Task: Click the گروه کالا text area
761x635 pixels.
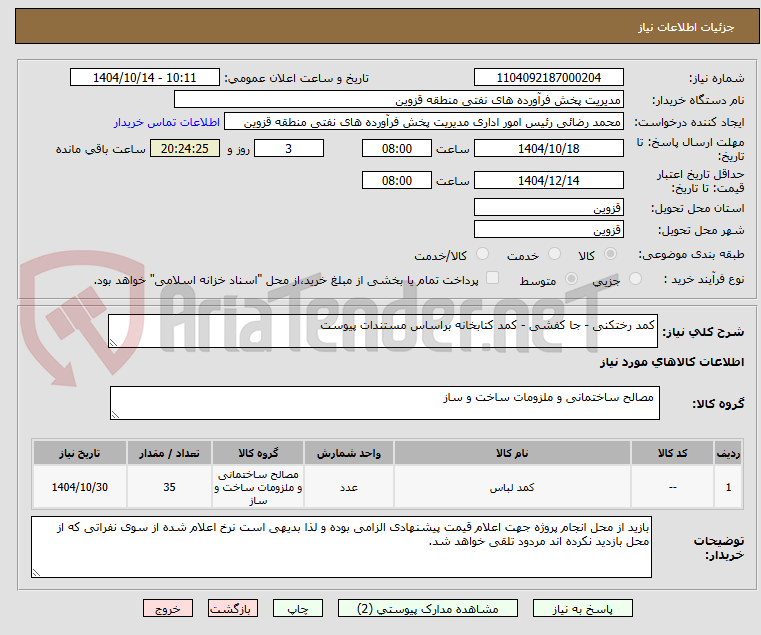Action: click(384, 403)
